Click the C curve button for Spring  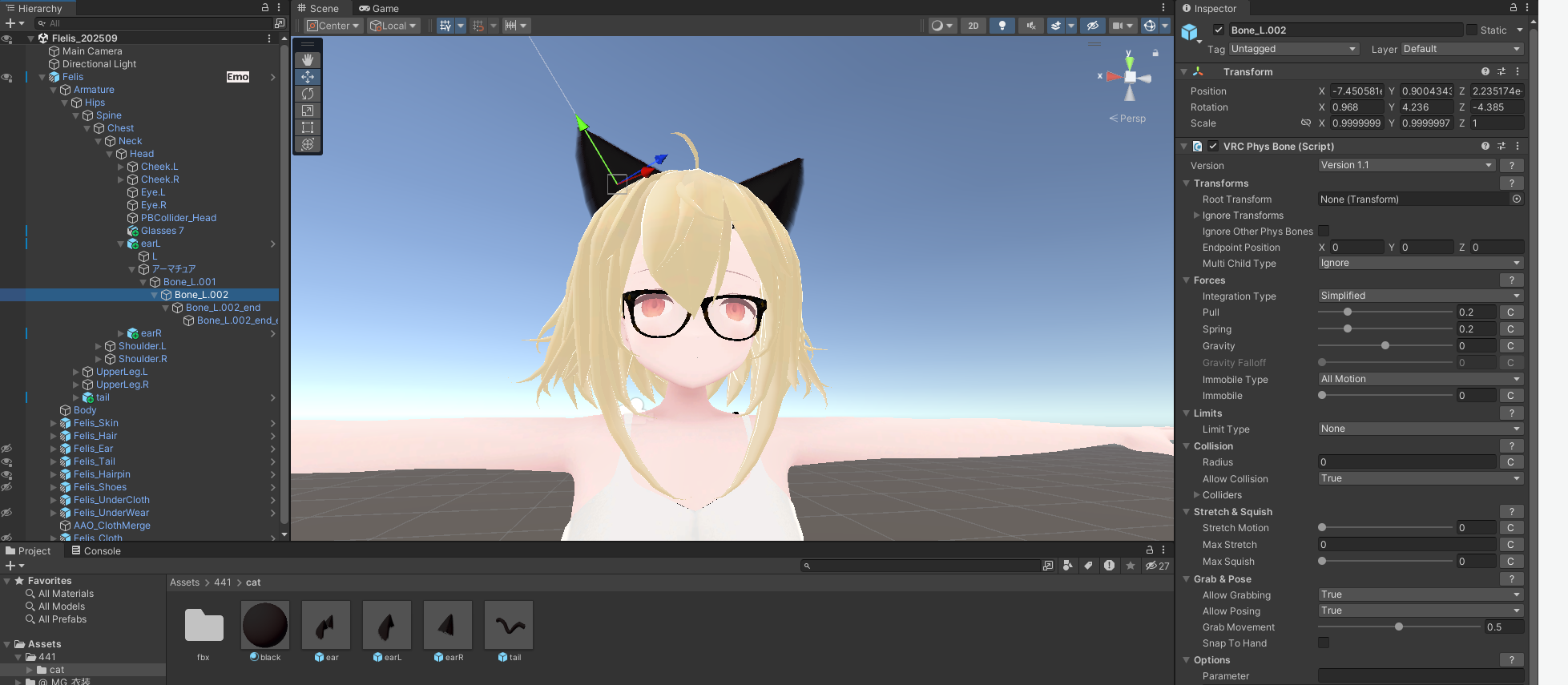click(1510, 329)
